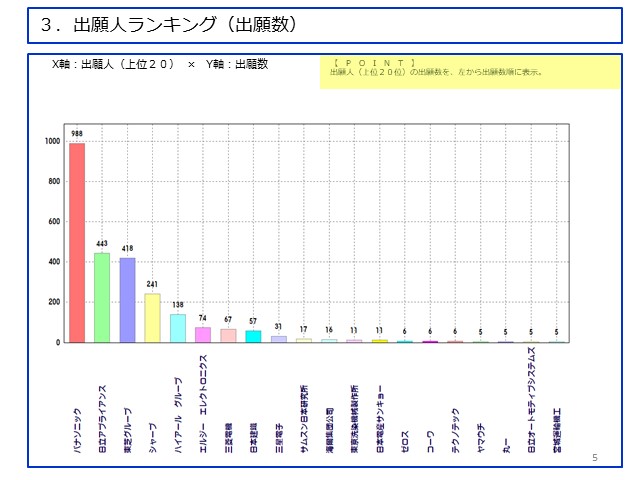The height and width of the screenshot is (480, 640).
Task: Click the page number 5
Action: (x=595, y=458)
